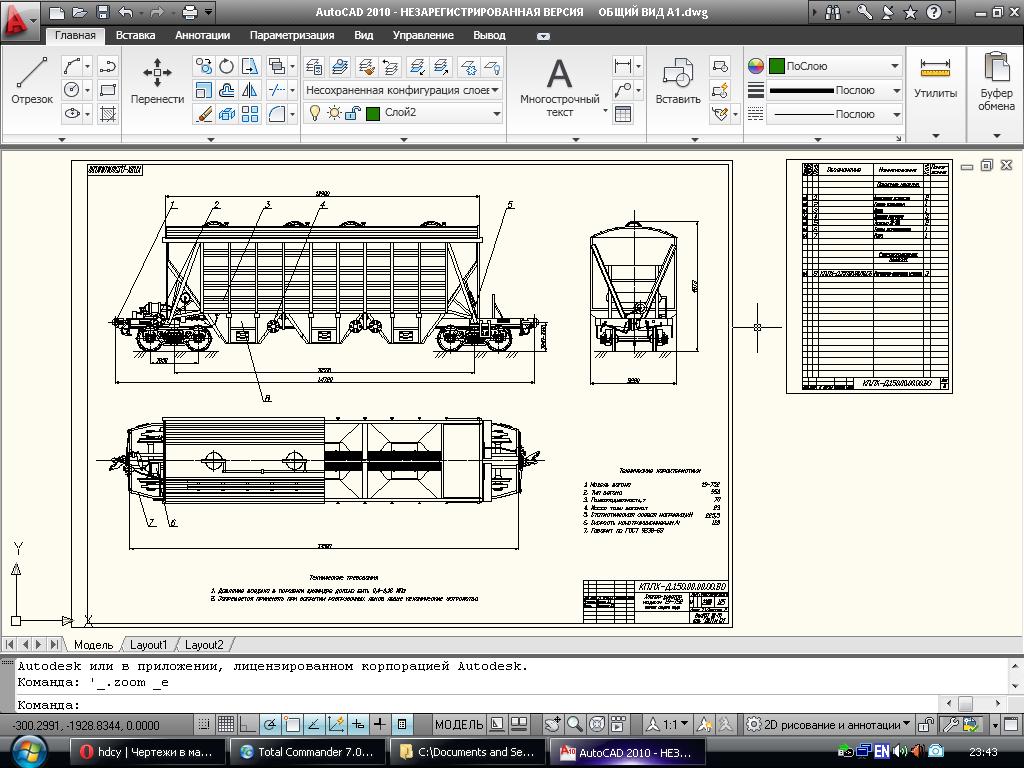1024x768 pixels.
Task: Activate the Move (Перенести) tool
Action: click(157, 80)
